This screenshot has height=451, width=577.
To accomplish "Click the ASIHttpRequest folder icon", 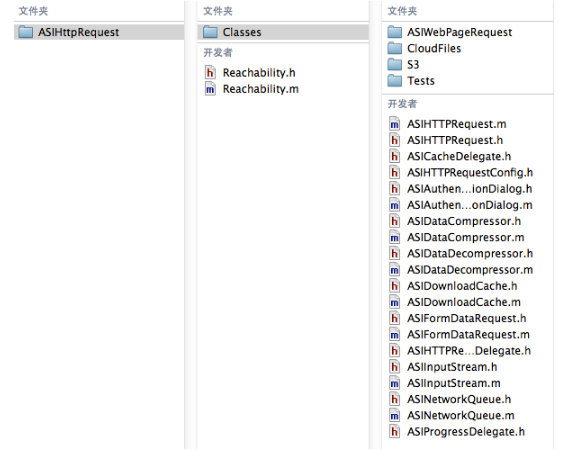I will 26,32.
